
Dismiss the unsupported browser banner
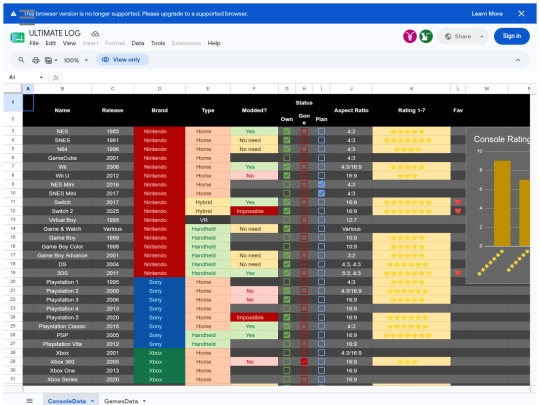tap(521, 14)
